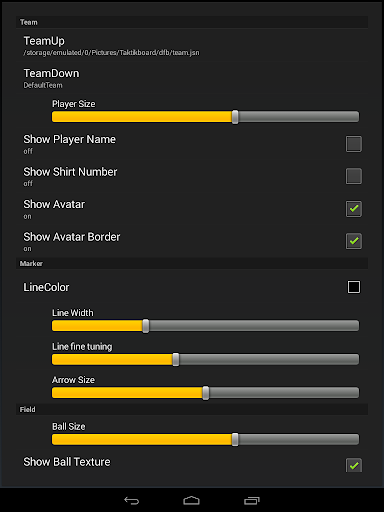Click the Ball Size slider handle
384x512 pixels.
click(235, 440)
